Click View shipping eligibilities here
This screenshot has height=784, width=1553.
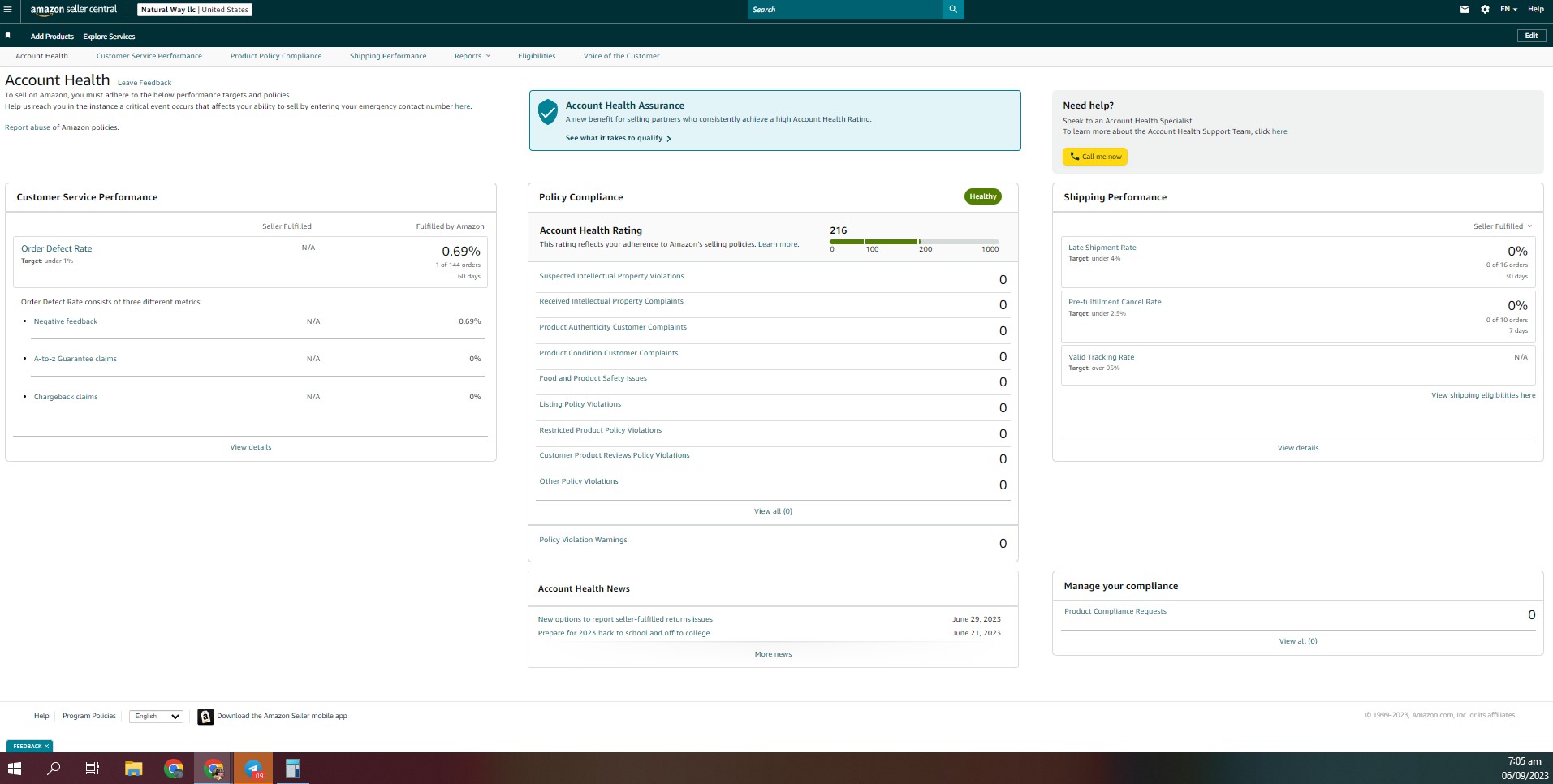point(1483,395)
